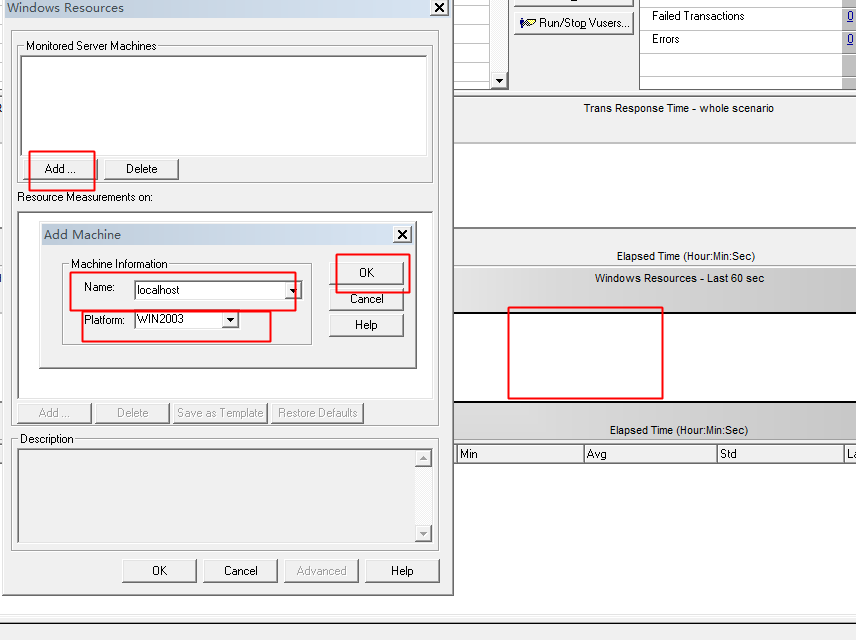Click Cancel at bottom of Windows Resources
The image size is (856, 640).
[x=240, y=571]
